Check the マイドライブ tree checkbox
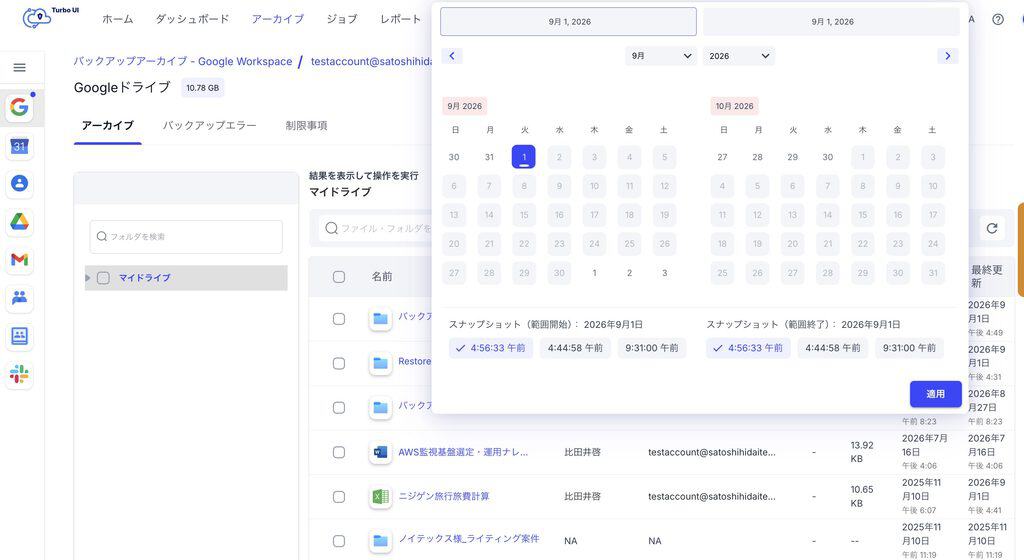1024x560 pixels. (103, 278)
